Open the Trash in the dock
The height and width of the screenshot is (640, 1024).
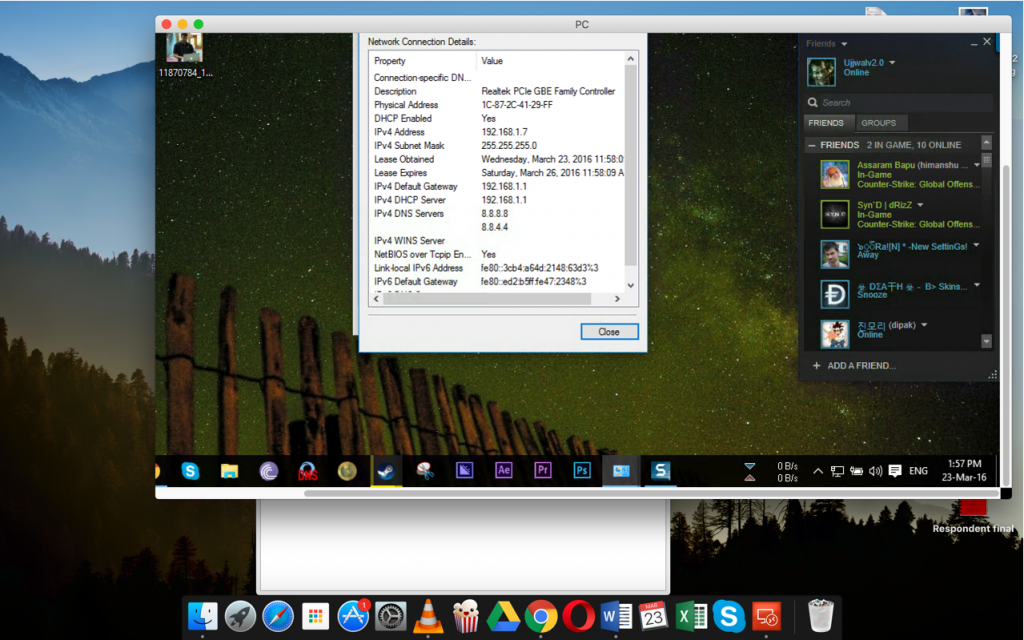[820, 616]
